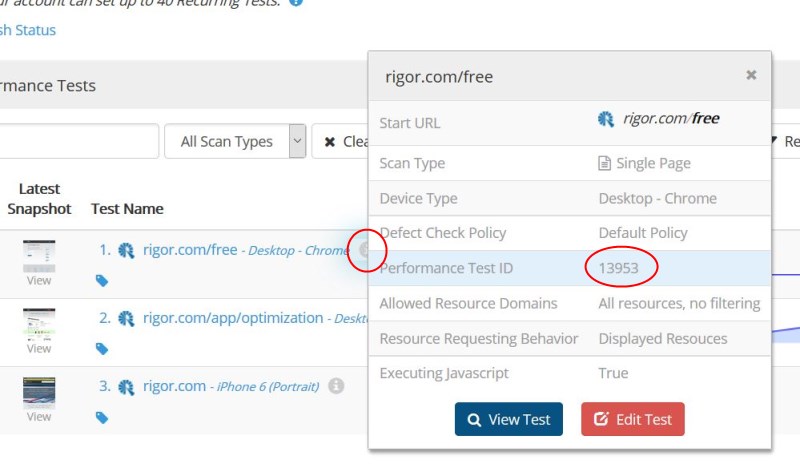Select the Performance Test ID value 13953
This screenshot has height=472, width=800.
618,268
